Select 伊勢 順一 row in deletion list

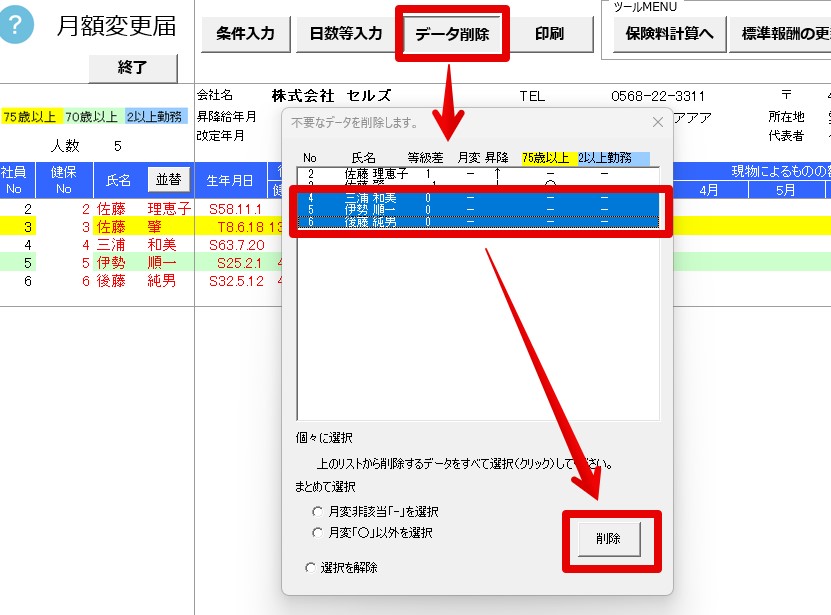[478, 210]
